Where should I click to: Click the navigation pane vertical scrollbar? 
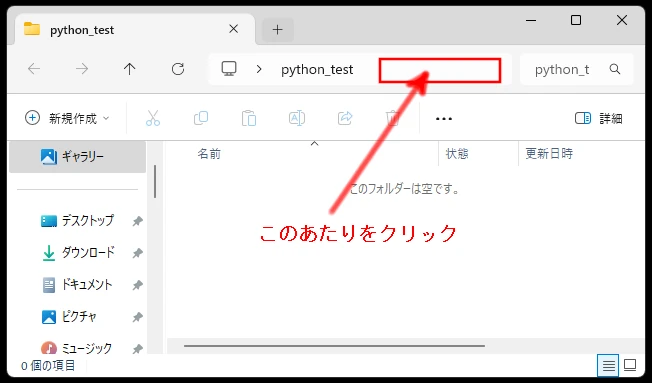[x=155, y=182]
